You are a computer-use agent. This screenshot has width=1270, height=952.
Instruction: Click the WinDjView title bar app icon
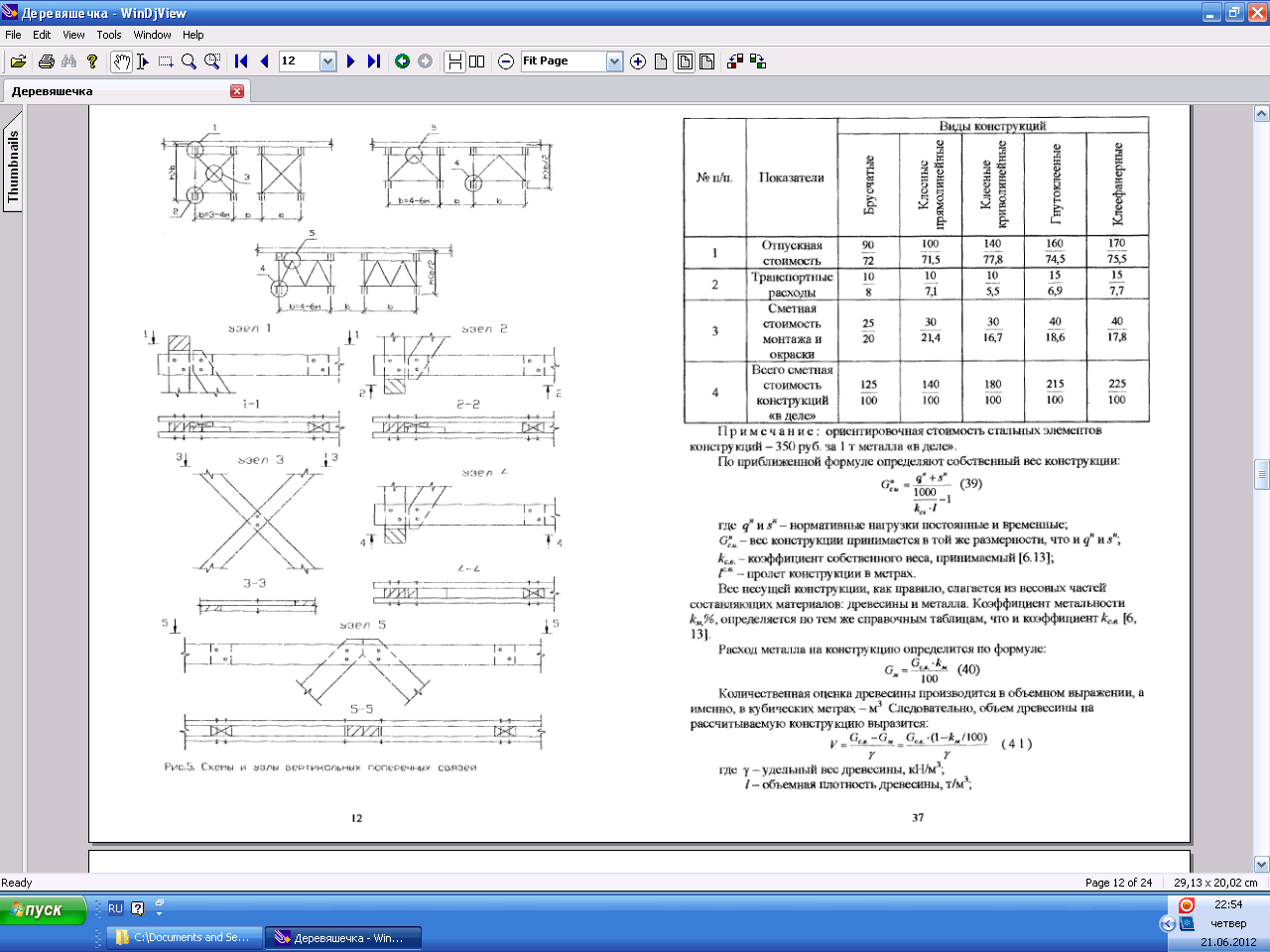[11, 13]
